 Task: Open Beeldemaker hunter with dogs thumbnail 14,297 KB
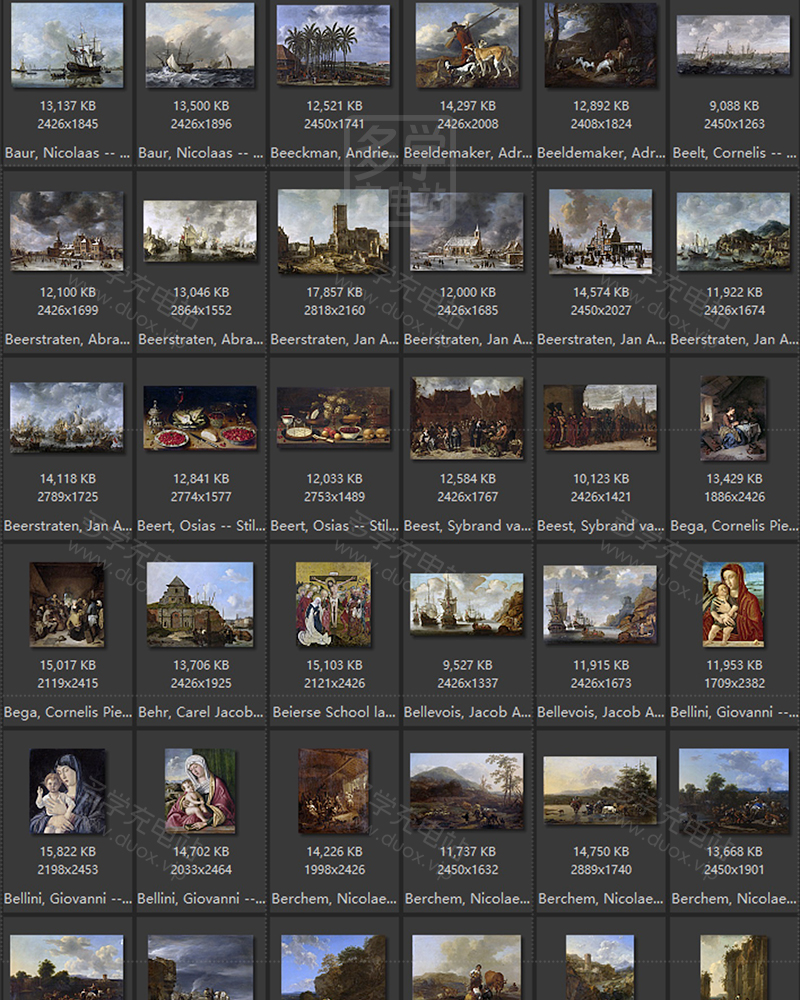[x=467, y=46]
